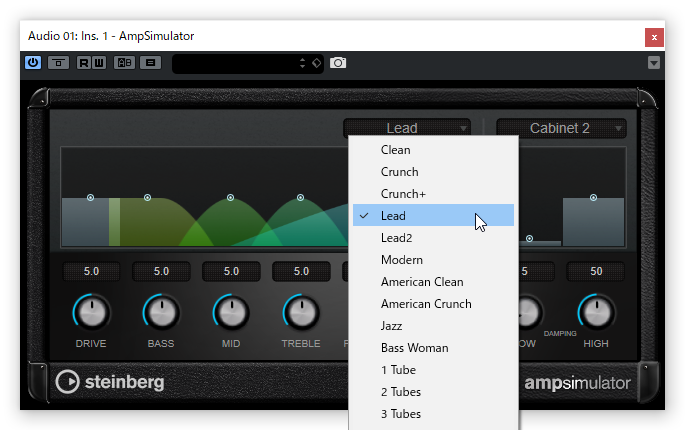Toggle the plugin power/activate button
Screen dimensions: 685x430
coord(33,63)
